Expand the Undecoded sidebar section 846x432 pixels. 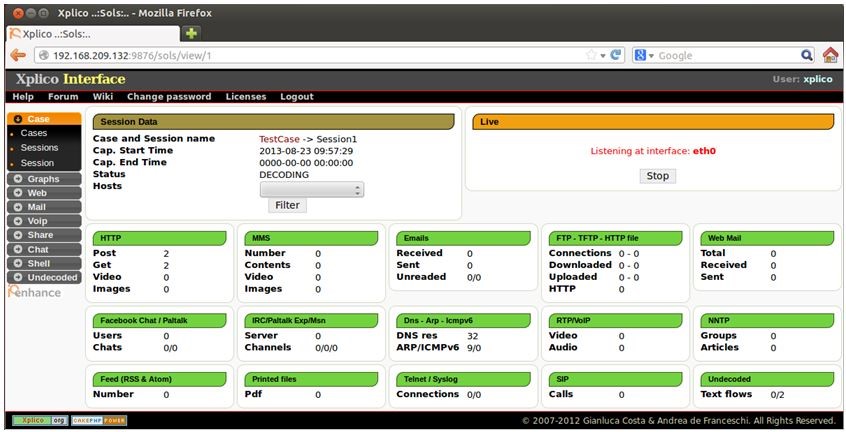[x=44, y=278]
